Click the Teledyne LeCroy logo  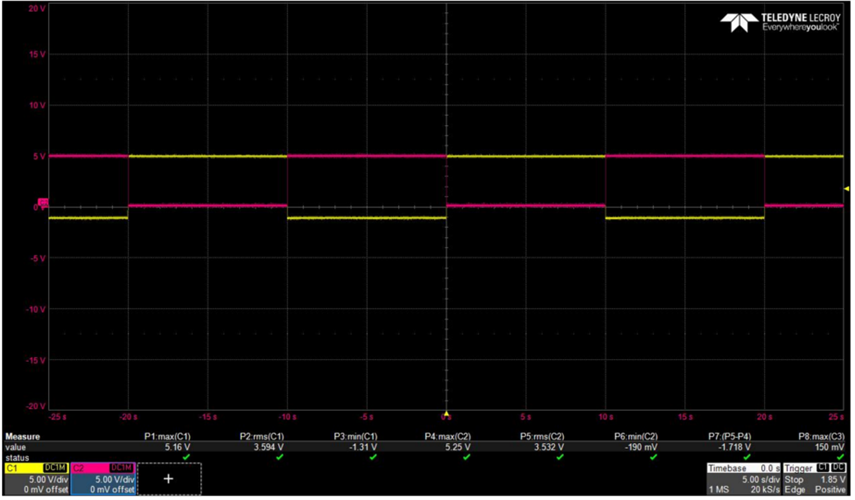tap(780, 22)
